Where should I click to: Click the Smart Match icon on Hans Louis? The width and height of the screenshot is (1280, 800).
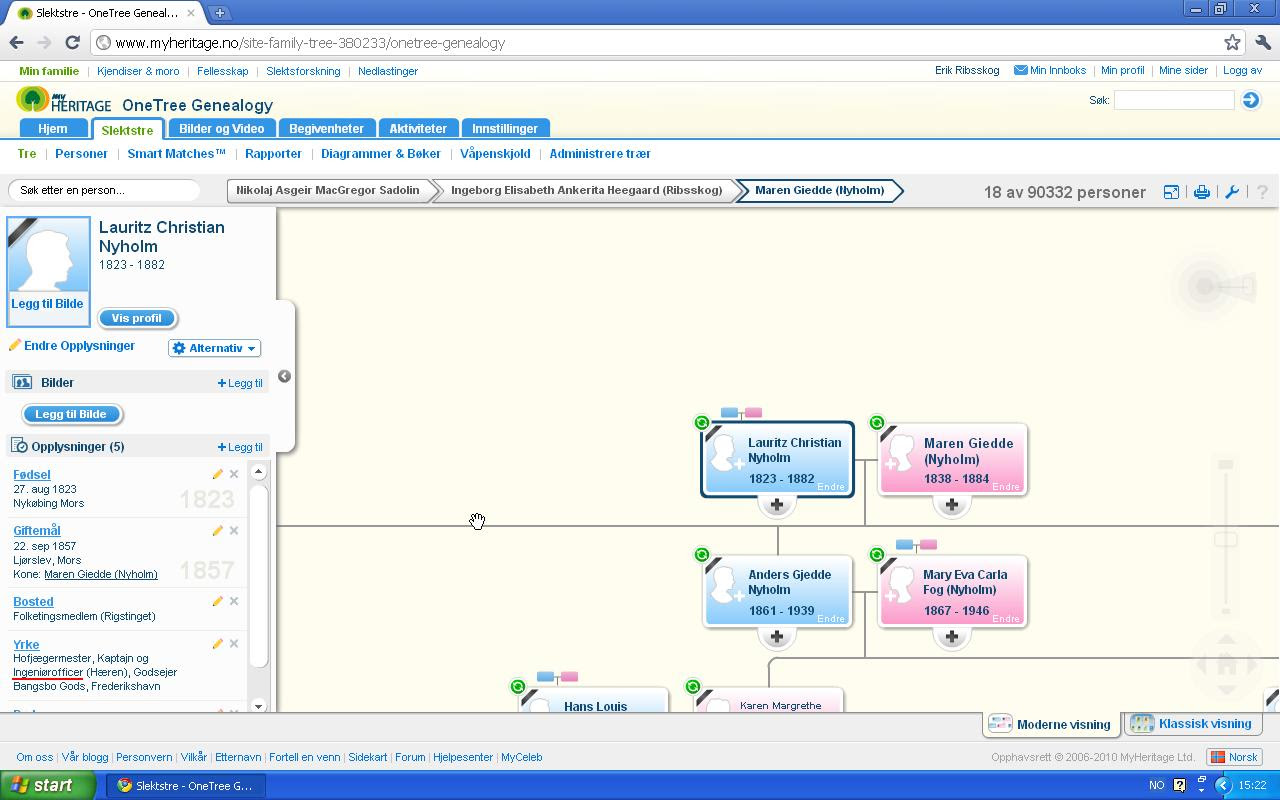[518, 687]
